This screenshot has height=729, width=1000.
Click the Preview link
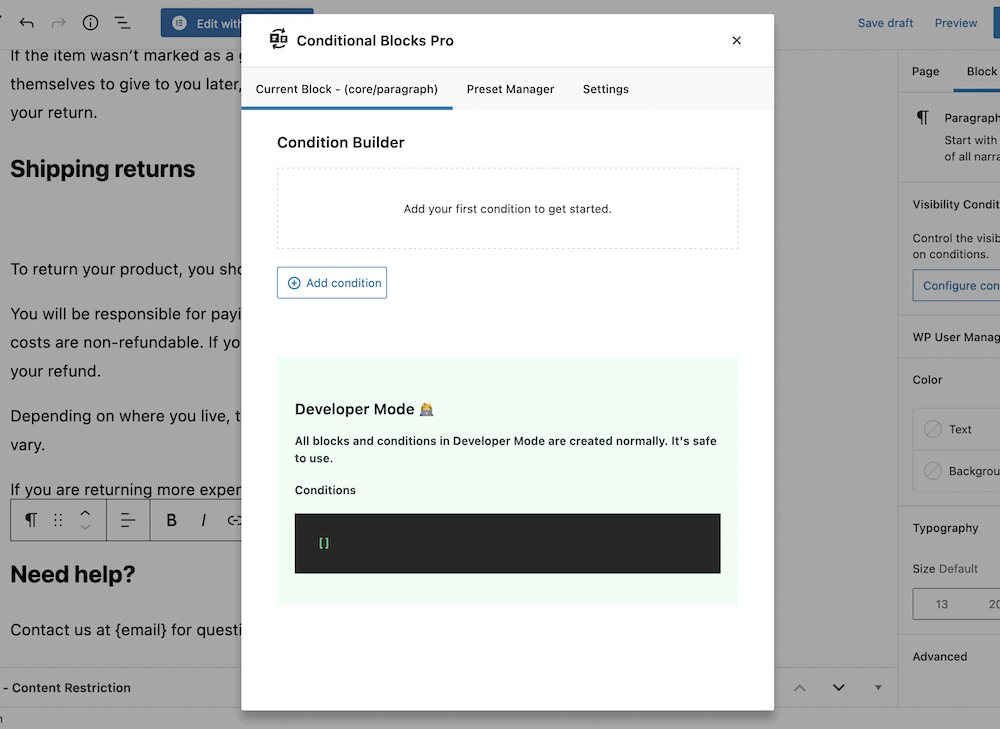[x=955, y=23]
